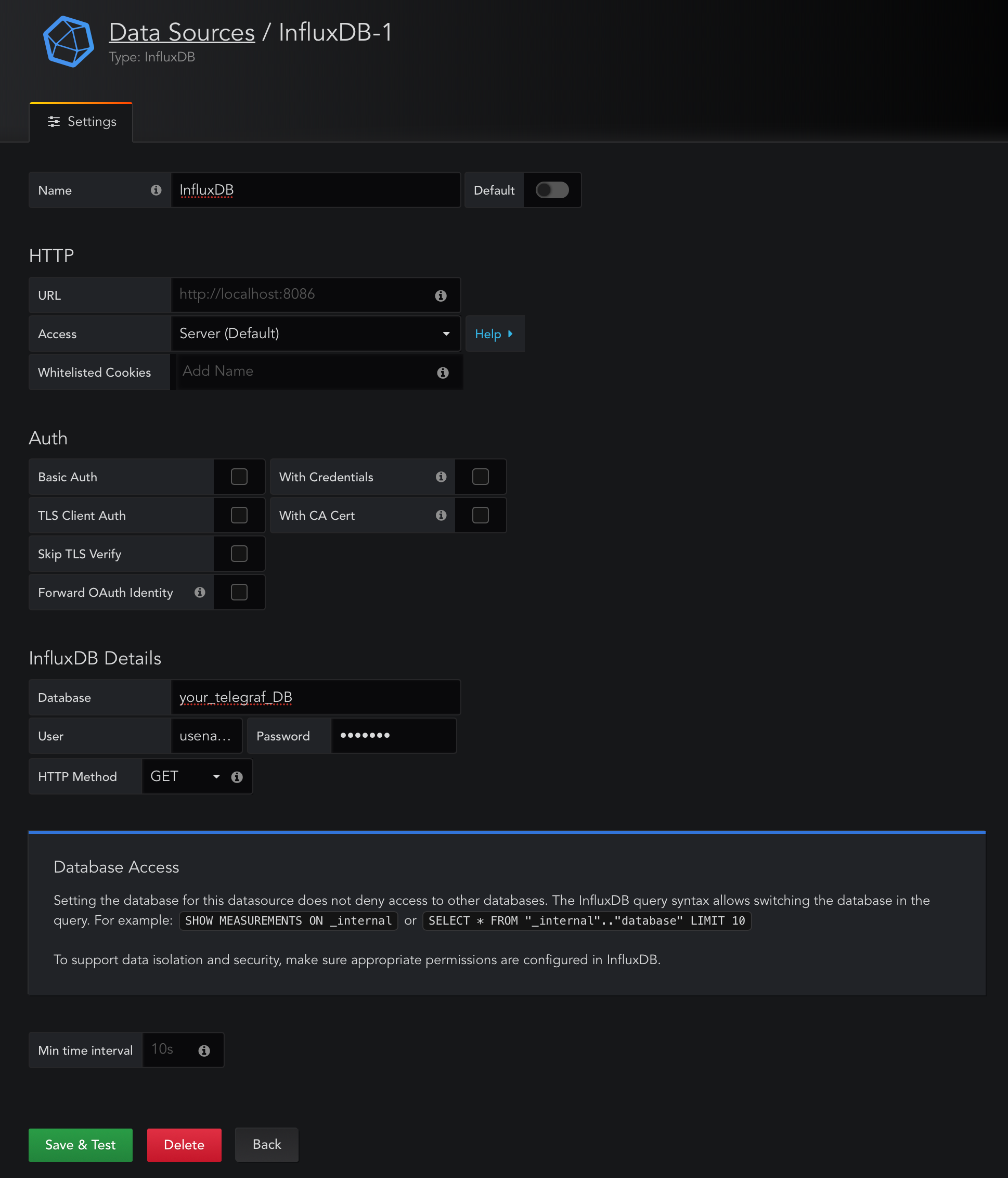Switch to the Settings tab
Image resolution: width=1008 pixels, height=1178 pixels.
(81, 122)
